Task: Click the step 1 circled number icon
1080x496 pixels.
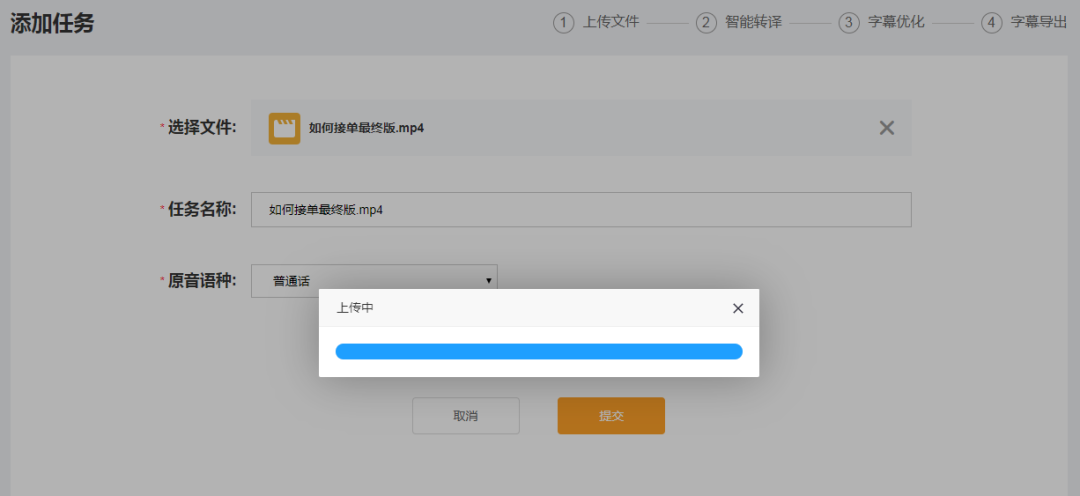Action: 564,23
